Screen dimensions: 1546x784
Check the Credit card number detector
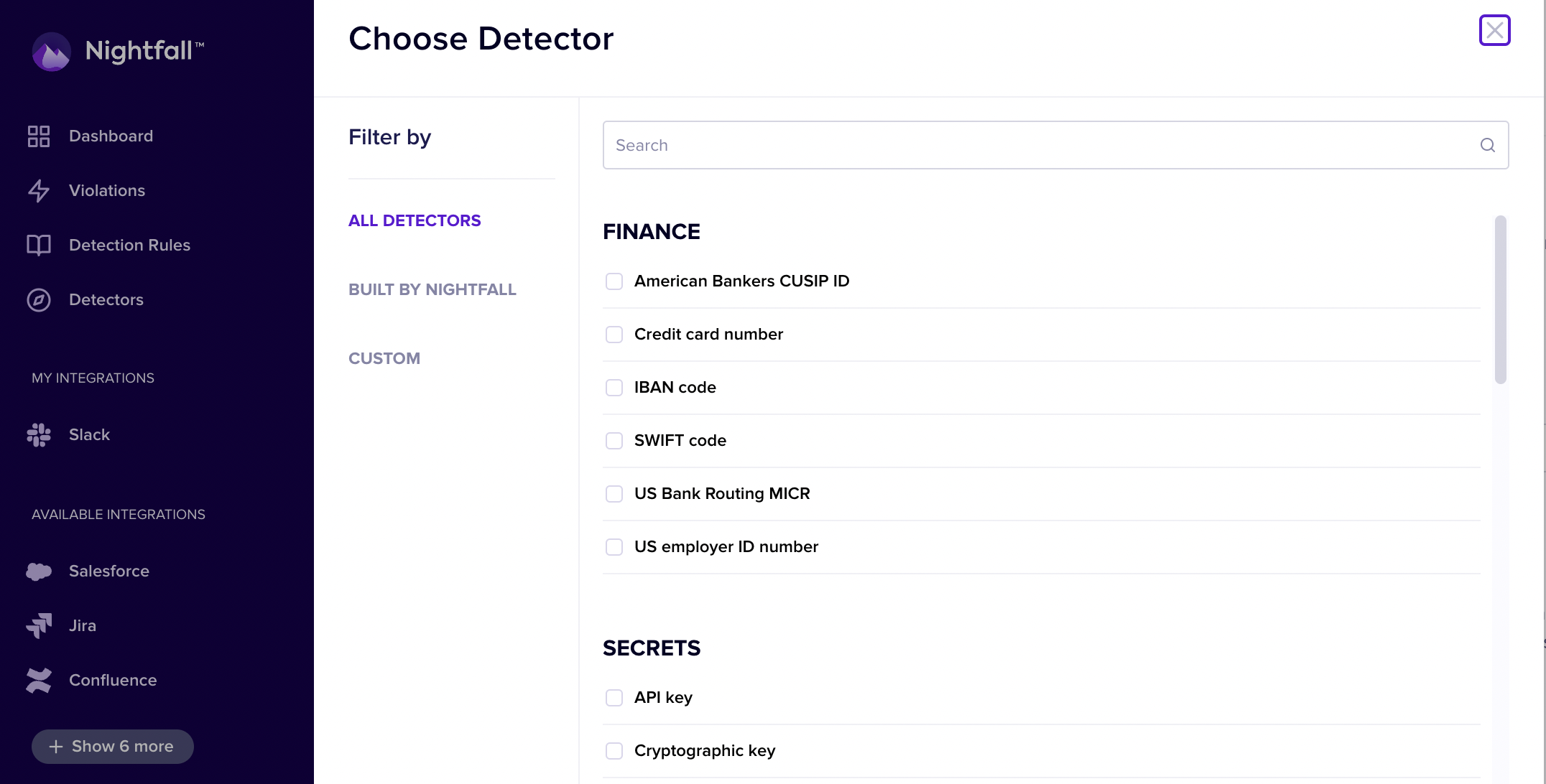614,335
